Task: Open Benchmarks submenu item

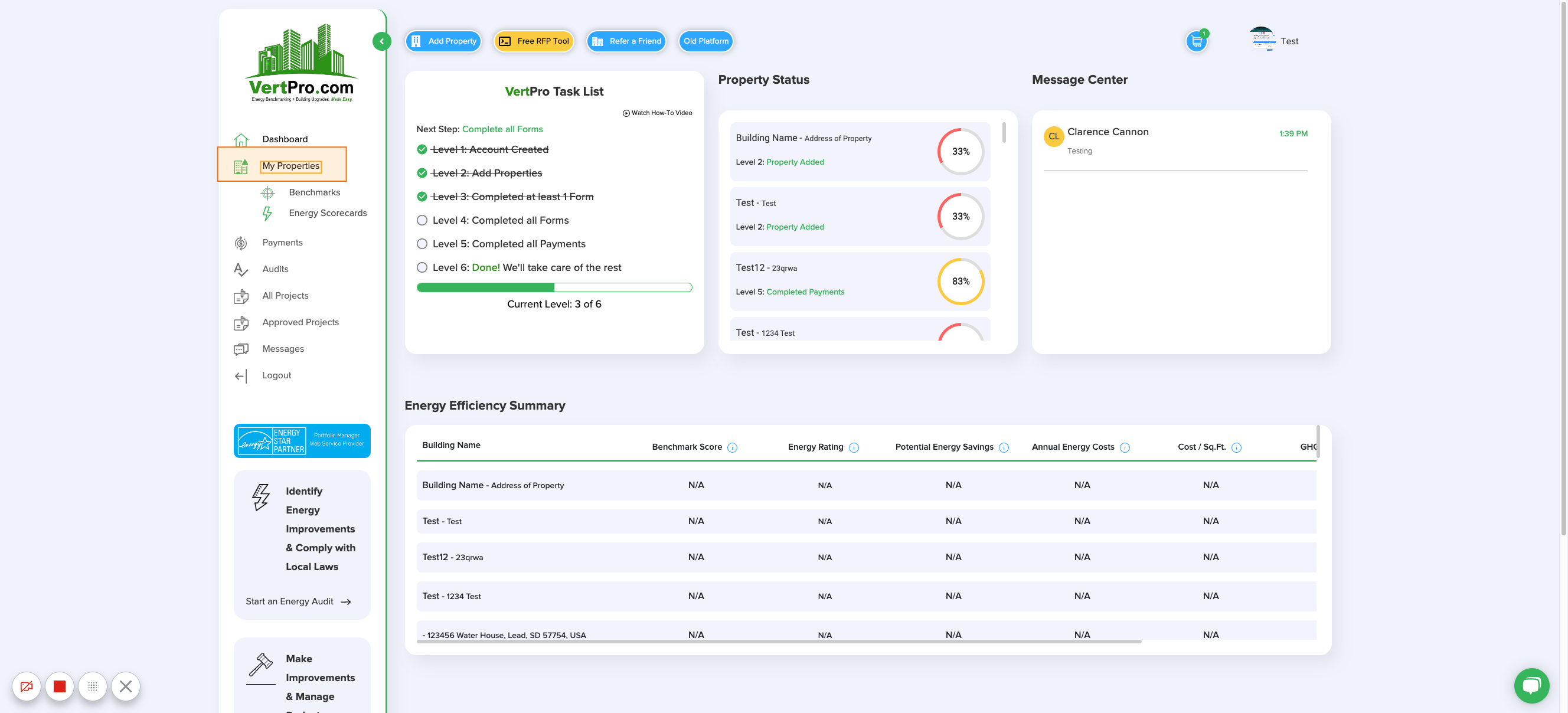Action: (315, 192)
